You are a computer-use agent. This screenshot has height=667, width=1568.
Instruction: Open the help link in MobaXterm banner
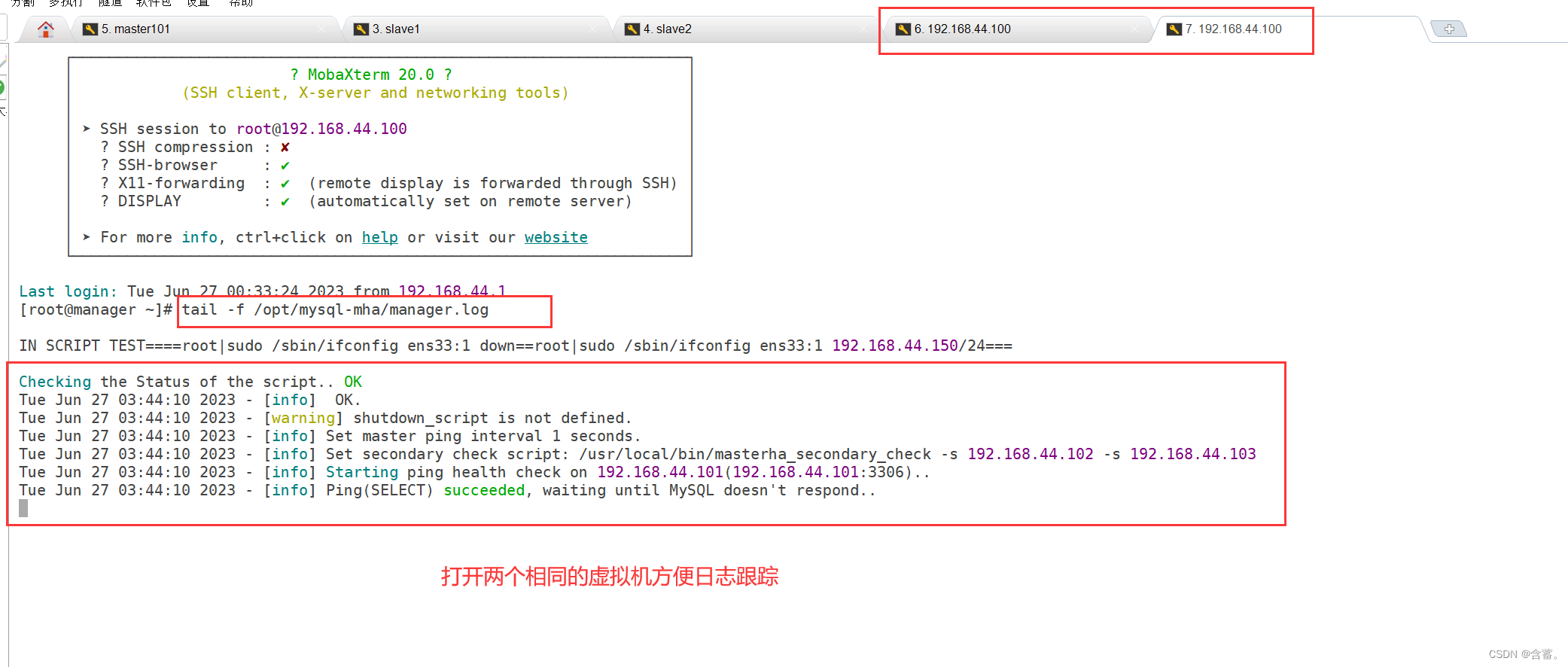380,238
